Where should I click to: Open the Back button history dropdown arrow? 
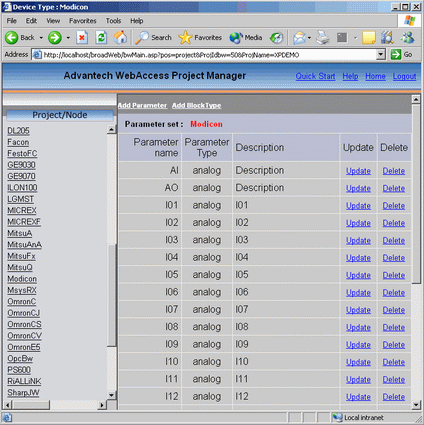[41, 38]
